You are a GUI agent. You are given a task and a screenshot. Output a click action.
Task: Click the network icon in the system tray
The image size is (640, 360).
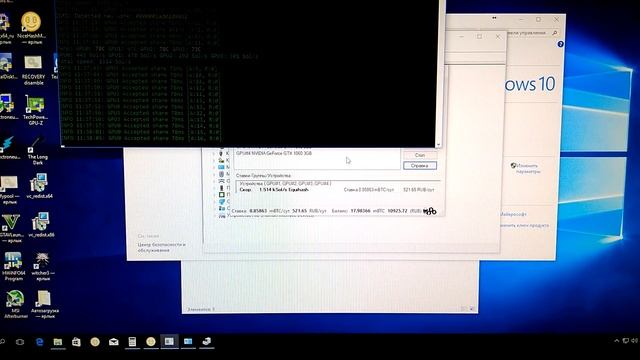tap(626, 340)
